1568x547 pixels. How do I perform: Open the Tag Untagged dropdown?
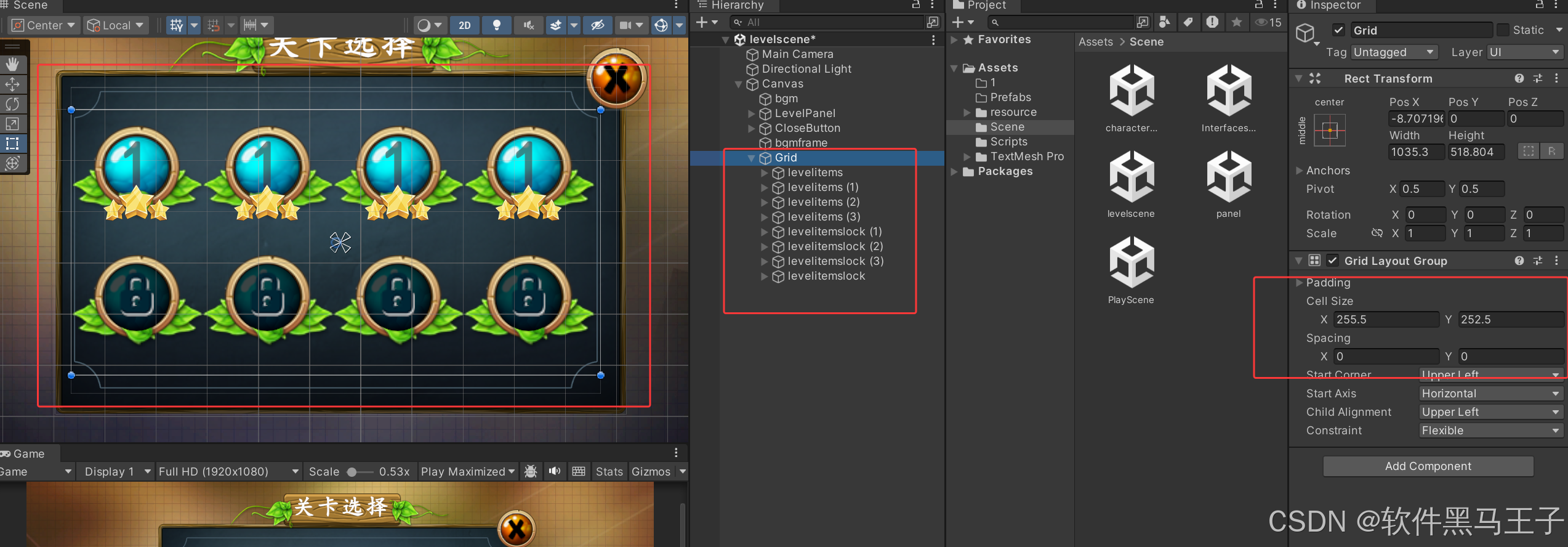(1394, 52)
